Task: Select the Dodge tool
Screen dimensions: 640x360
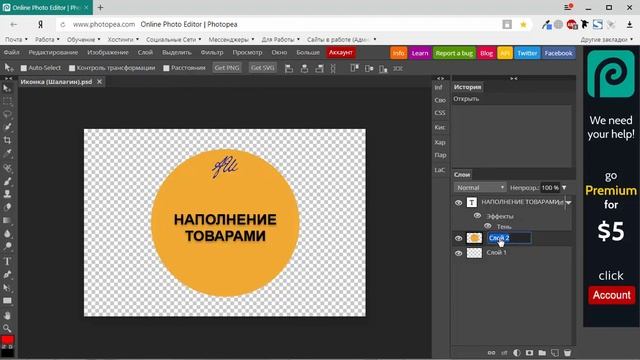Action: [x=7, y=247]
